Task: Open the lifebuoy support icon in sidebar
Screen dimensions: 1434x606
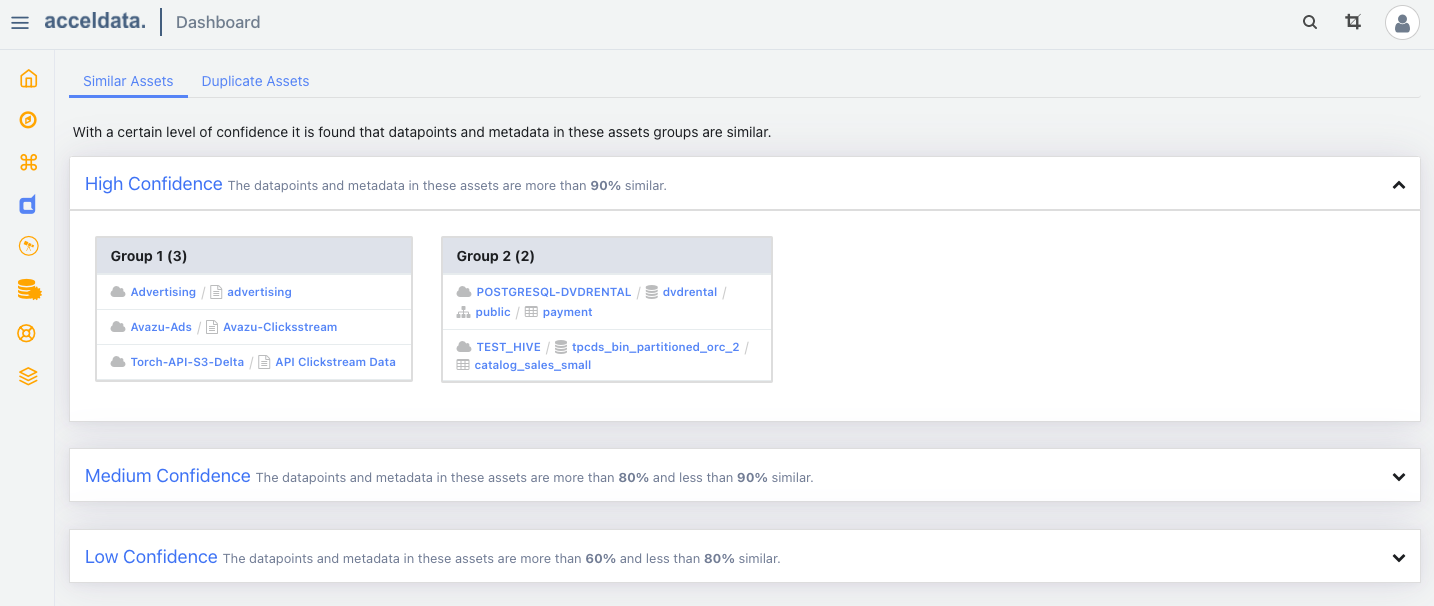Action: click(28, 333)
